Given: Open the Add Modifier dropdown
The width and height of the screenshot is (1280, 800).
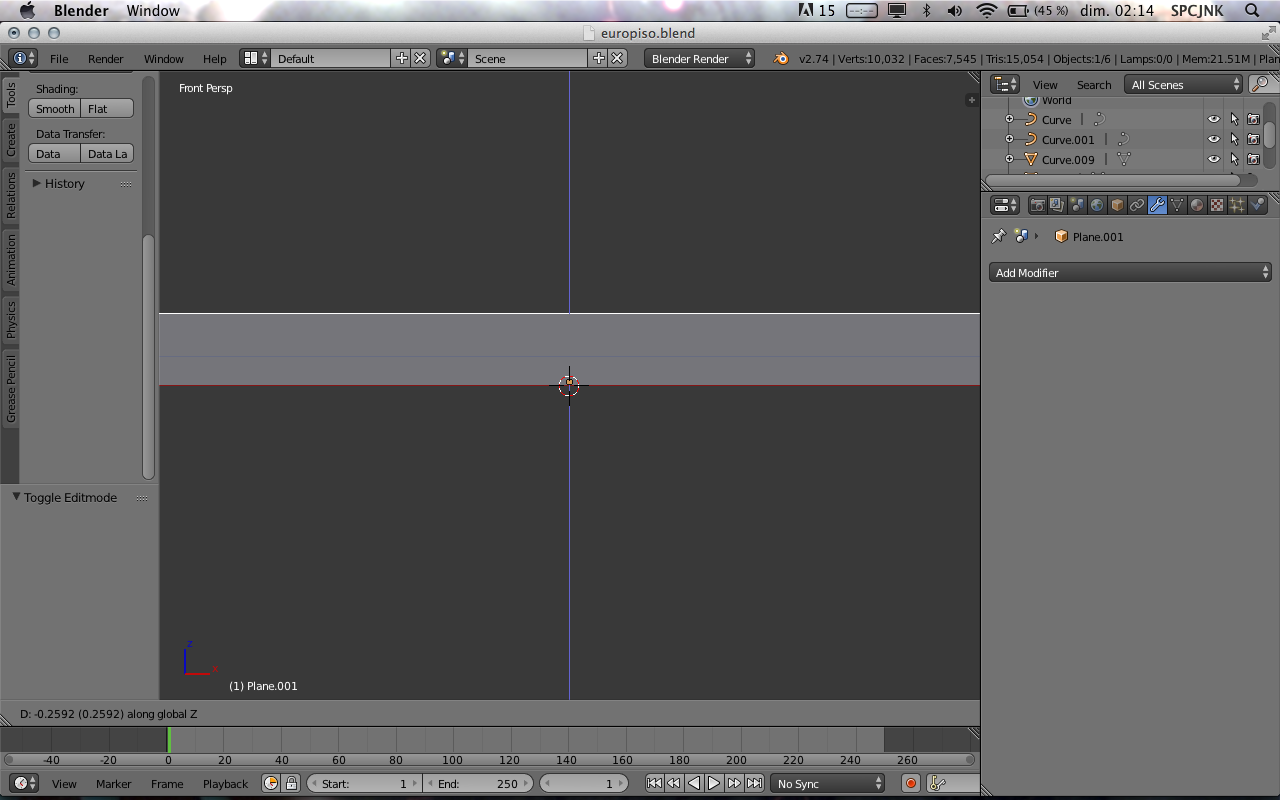Looking at the screenshot, I should (1131, 273).
